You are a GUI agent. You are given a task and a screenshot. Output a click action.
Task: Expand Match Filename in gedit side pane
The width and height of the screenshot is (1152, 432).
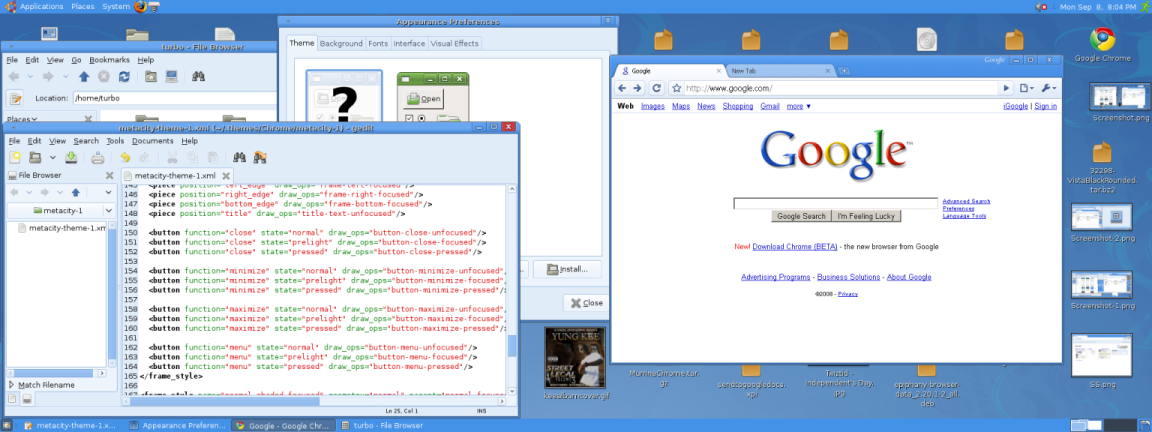tap(12, 384)
